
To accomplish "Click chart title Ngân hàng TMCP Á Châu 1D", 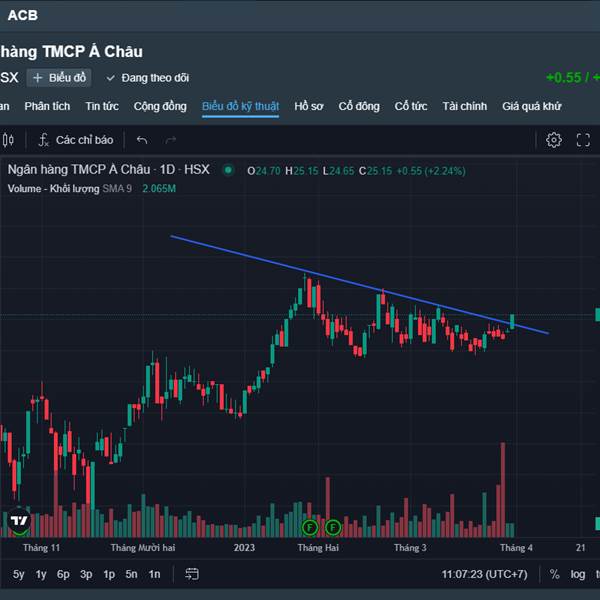I will coord(109,170).
